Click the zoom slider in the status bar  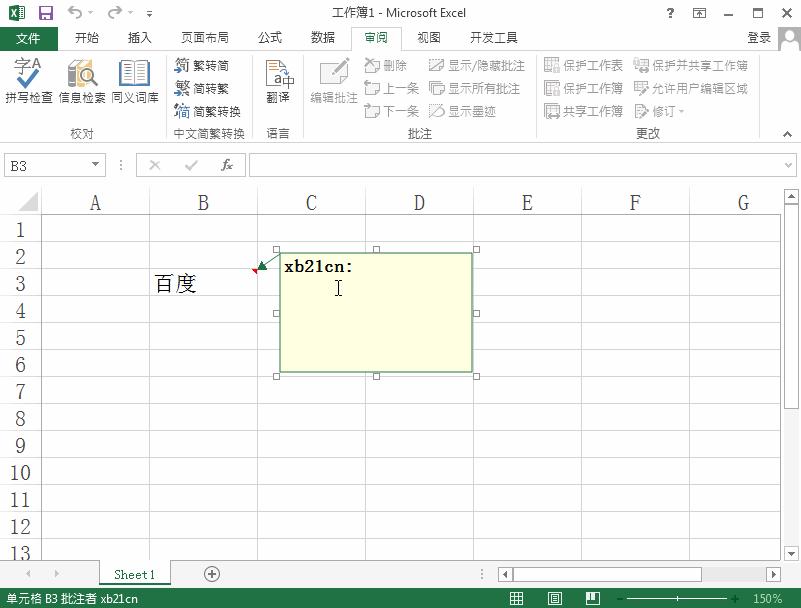coord(677,598)
